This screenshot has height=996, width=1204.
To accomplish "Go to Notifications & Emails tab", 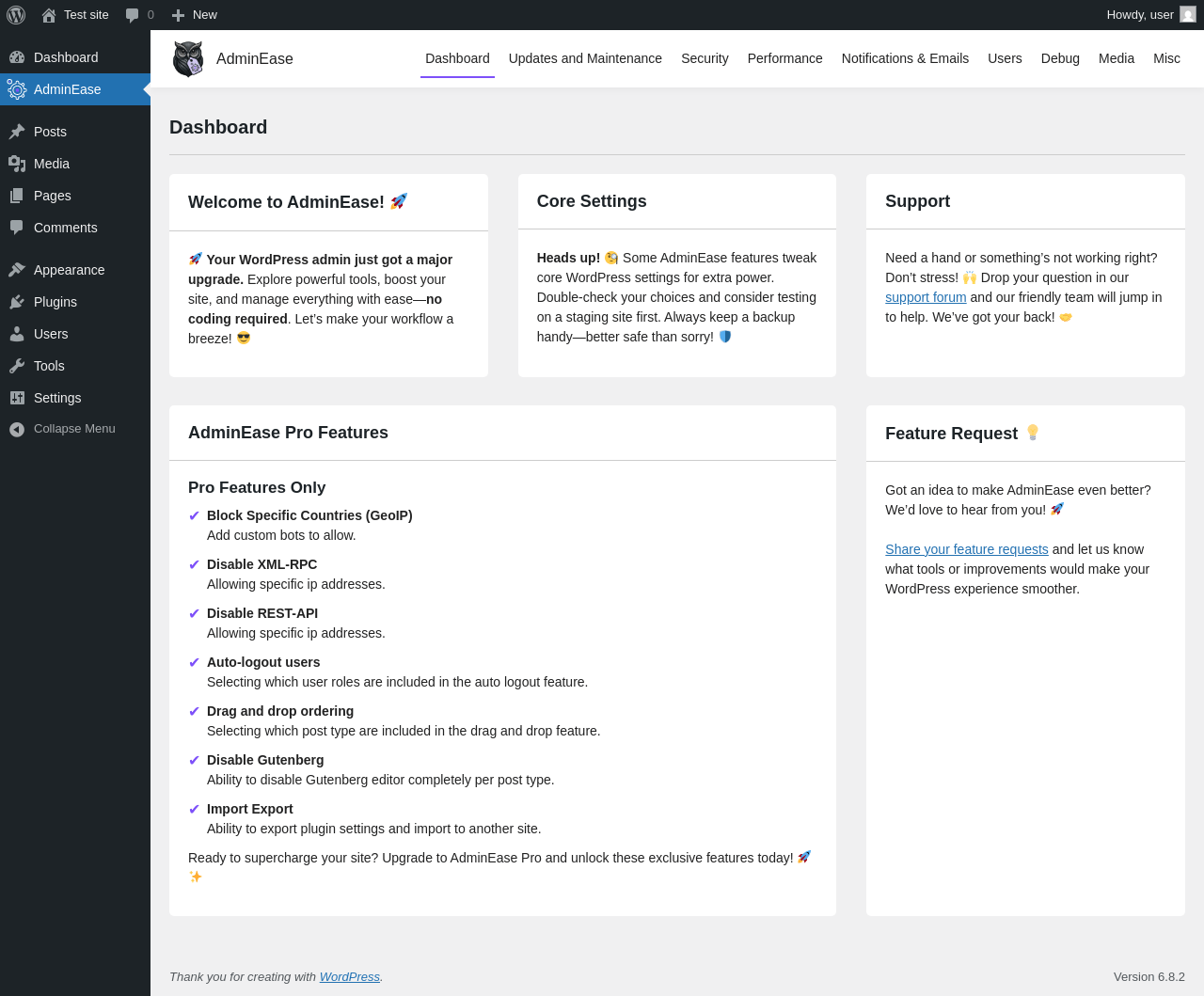I will pyautogui.click(x=905, y=58).
